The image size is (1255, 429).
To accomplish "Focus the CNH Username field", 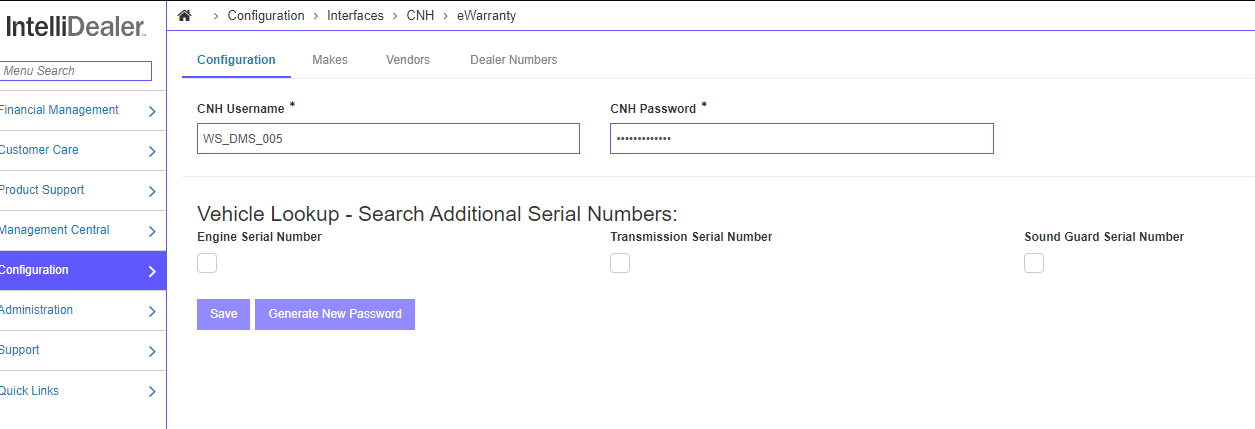I will point(388,139).
